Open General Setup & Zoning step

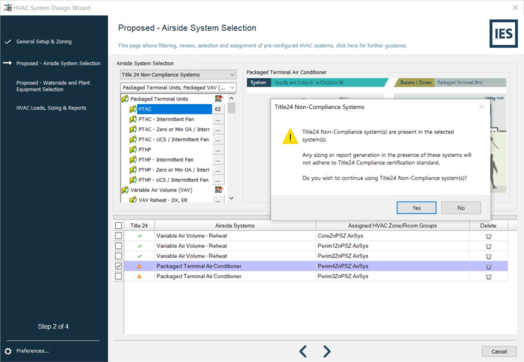coord(44,41)
